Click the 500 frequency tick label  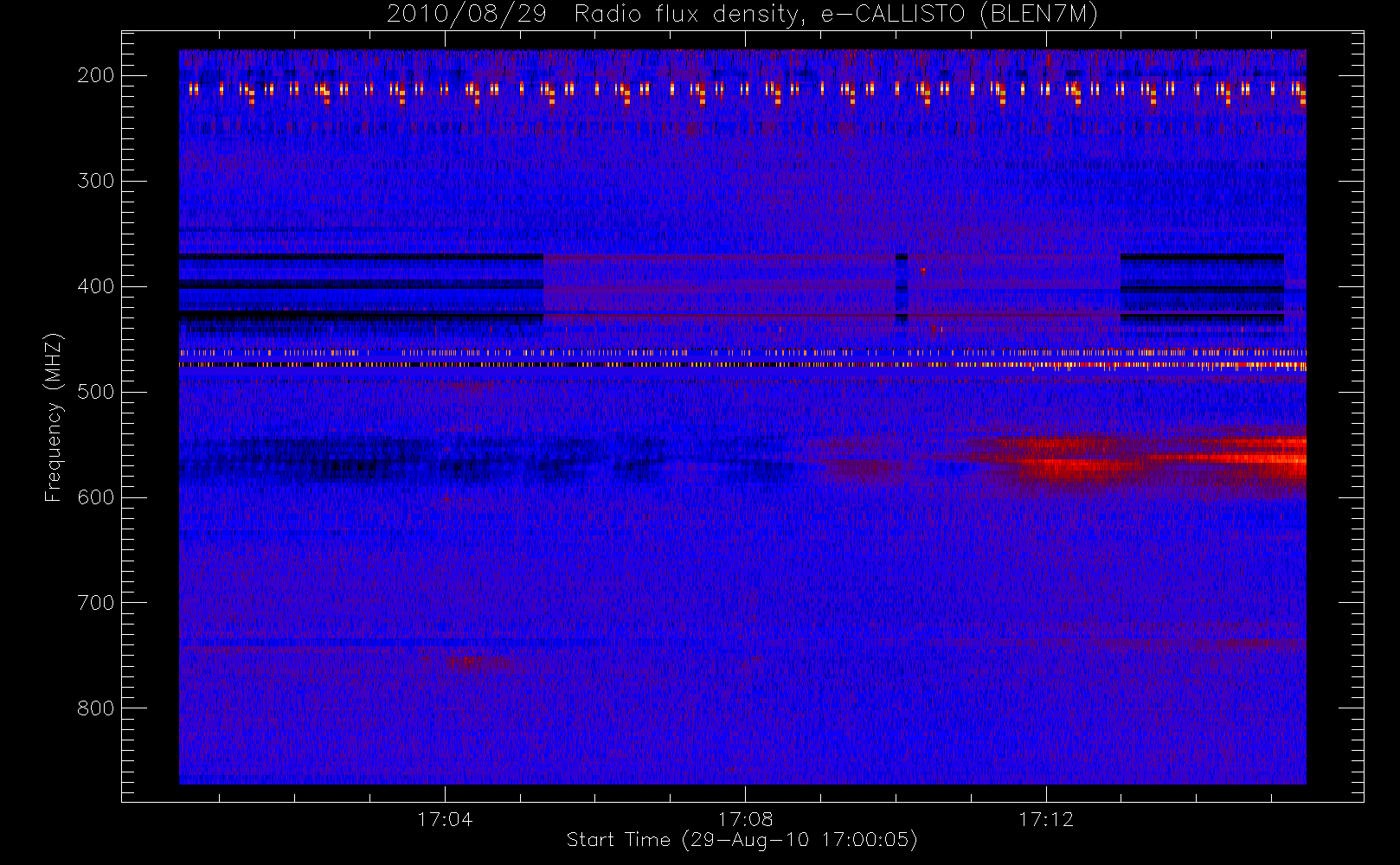(x=96, y=392)
